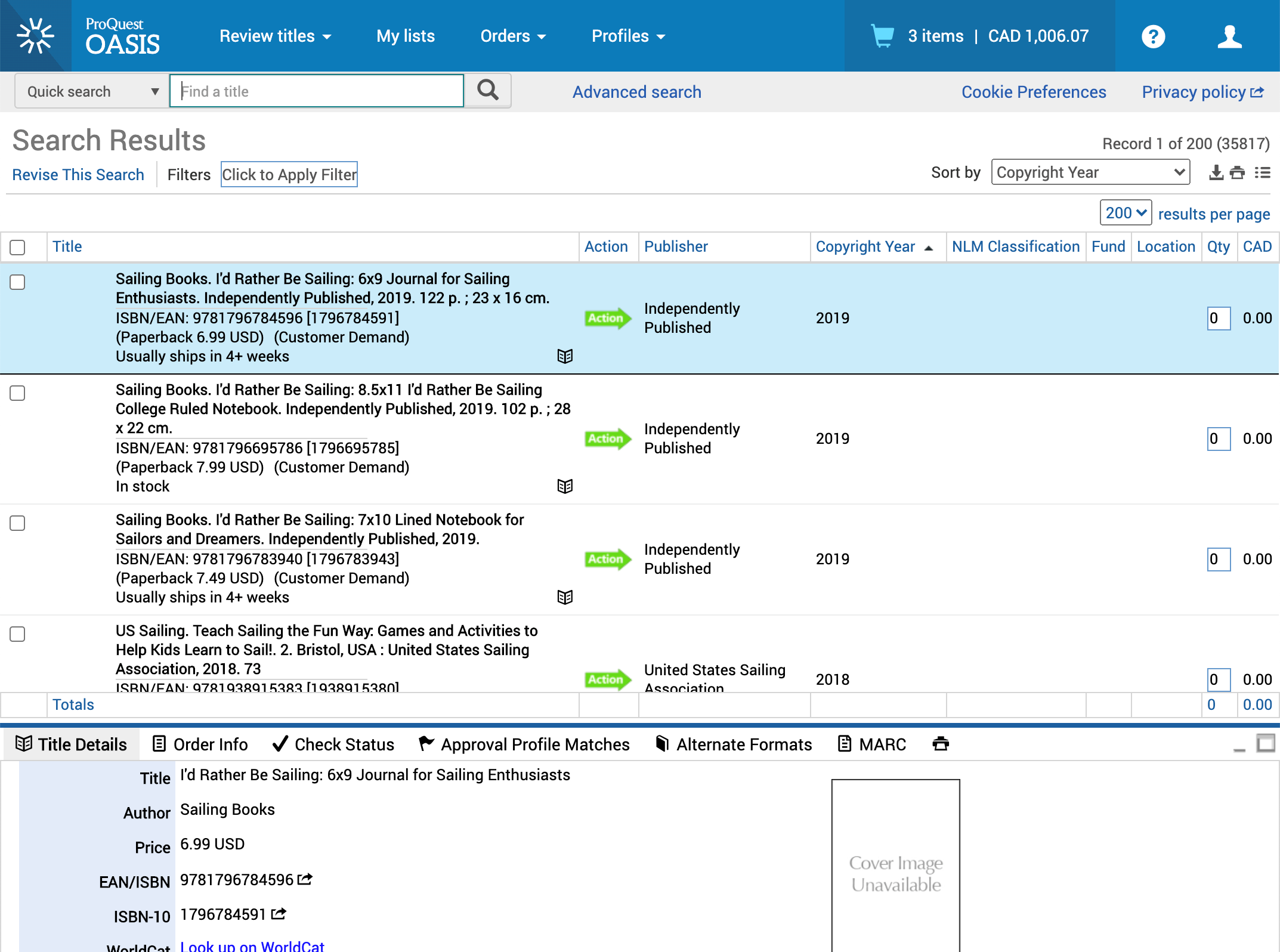
Task: Open Cookie Preferences link
Action: [1034, 92]
